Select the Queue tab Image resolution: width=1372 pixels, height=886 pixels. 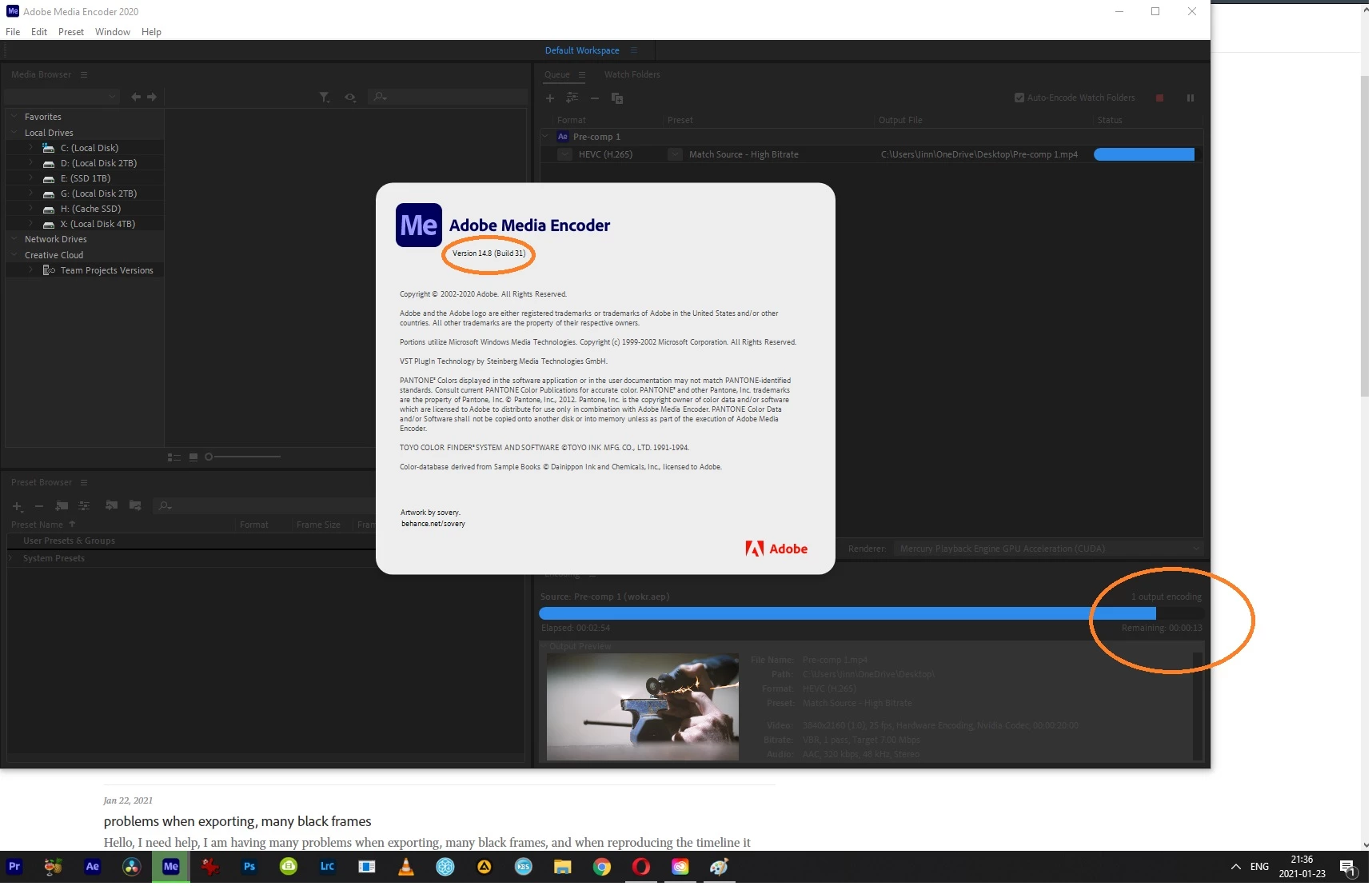(x=557, y=75)
